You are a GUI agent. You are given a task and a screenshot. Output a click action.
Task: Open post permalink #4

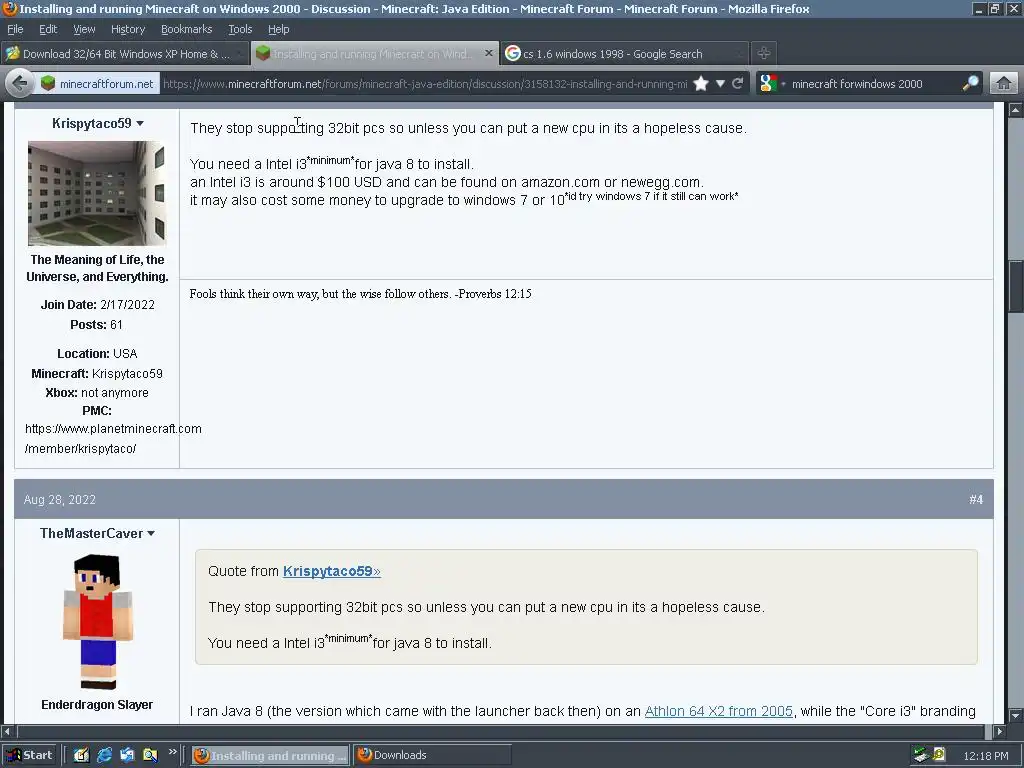coord(976,499)
